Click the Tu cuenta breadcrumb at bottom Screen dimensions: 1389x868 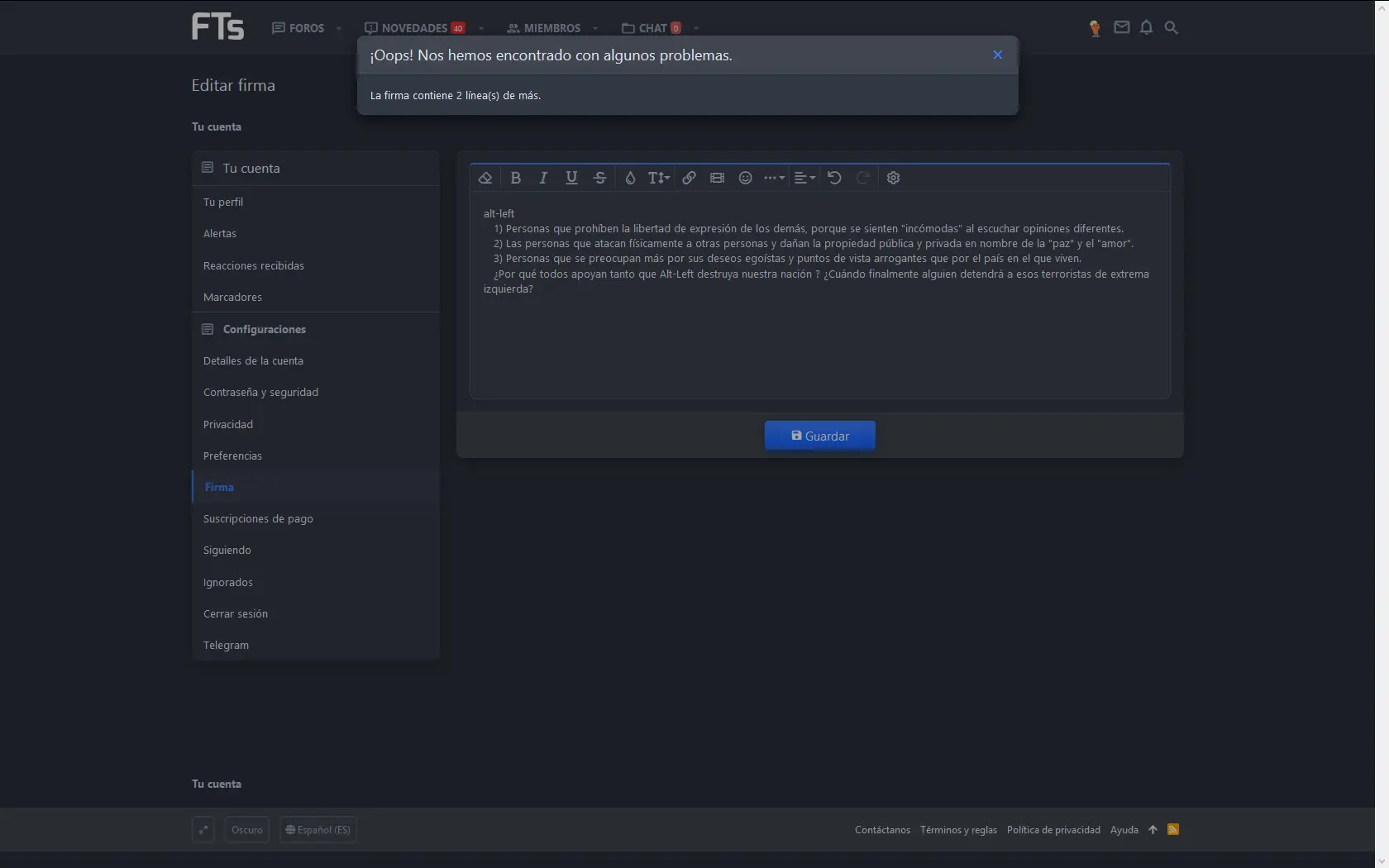click(217, 784)
